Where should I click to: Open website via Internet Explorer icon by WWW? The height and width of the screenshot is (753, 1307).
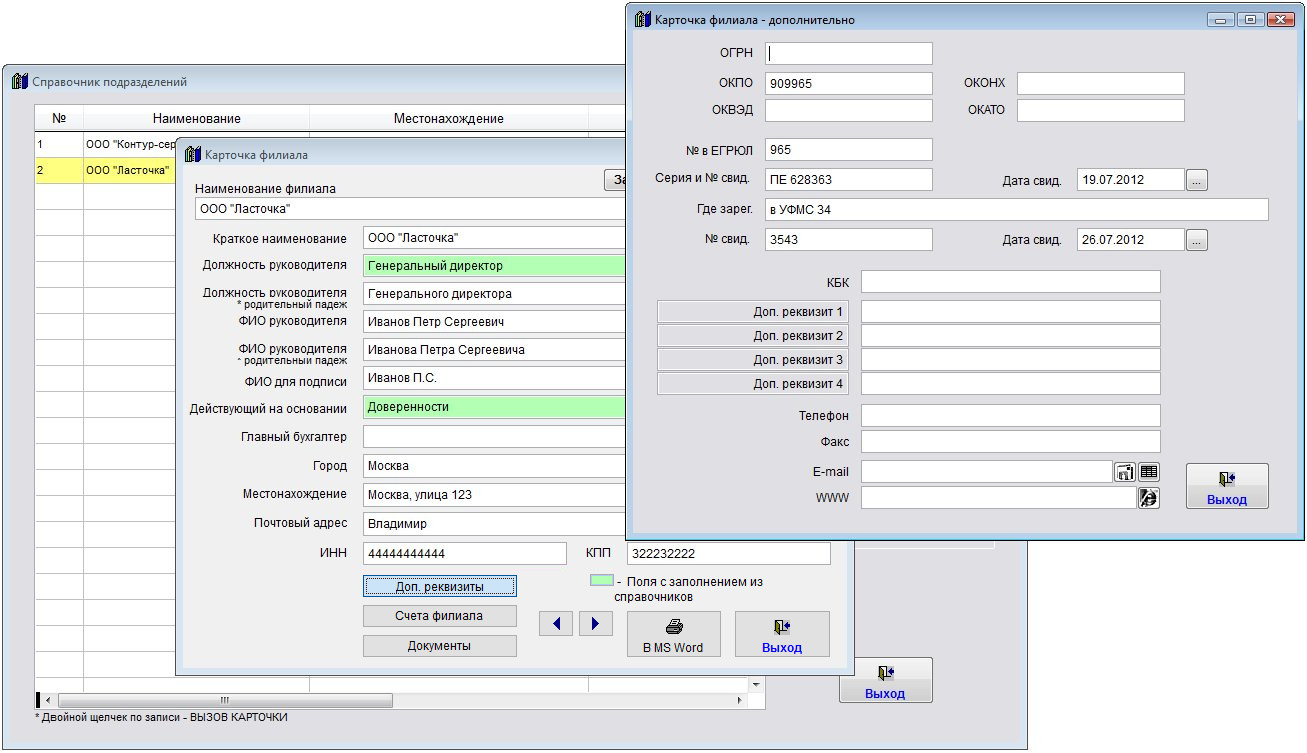point(1149,498)
